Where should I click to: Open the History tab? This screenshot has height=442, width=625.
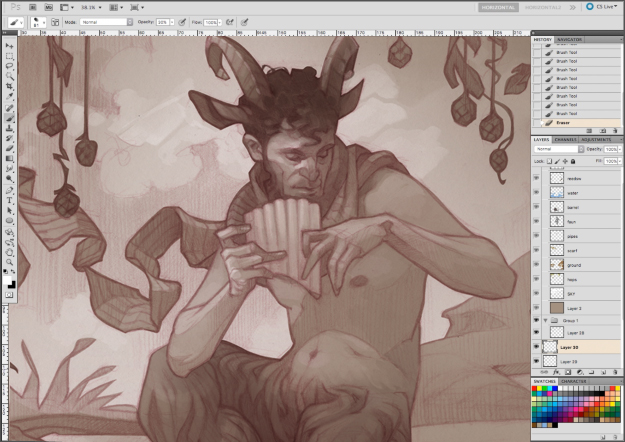pyautogui.click(x=542, y=39)
